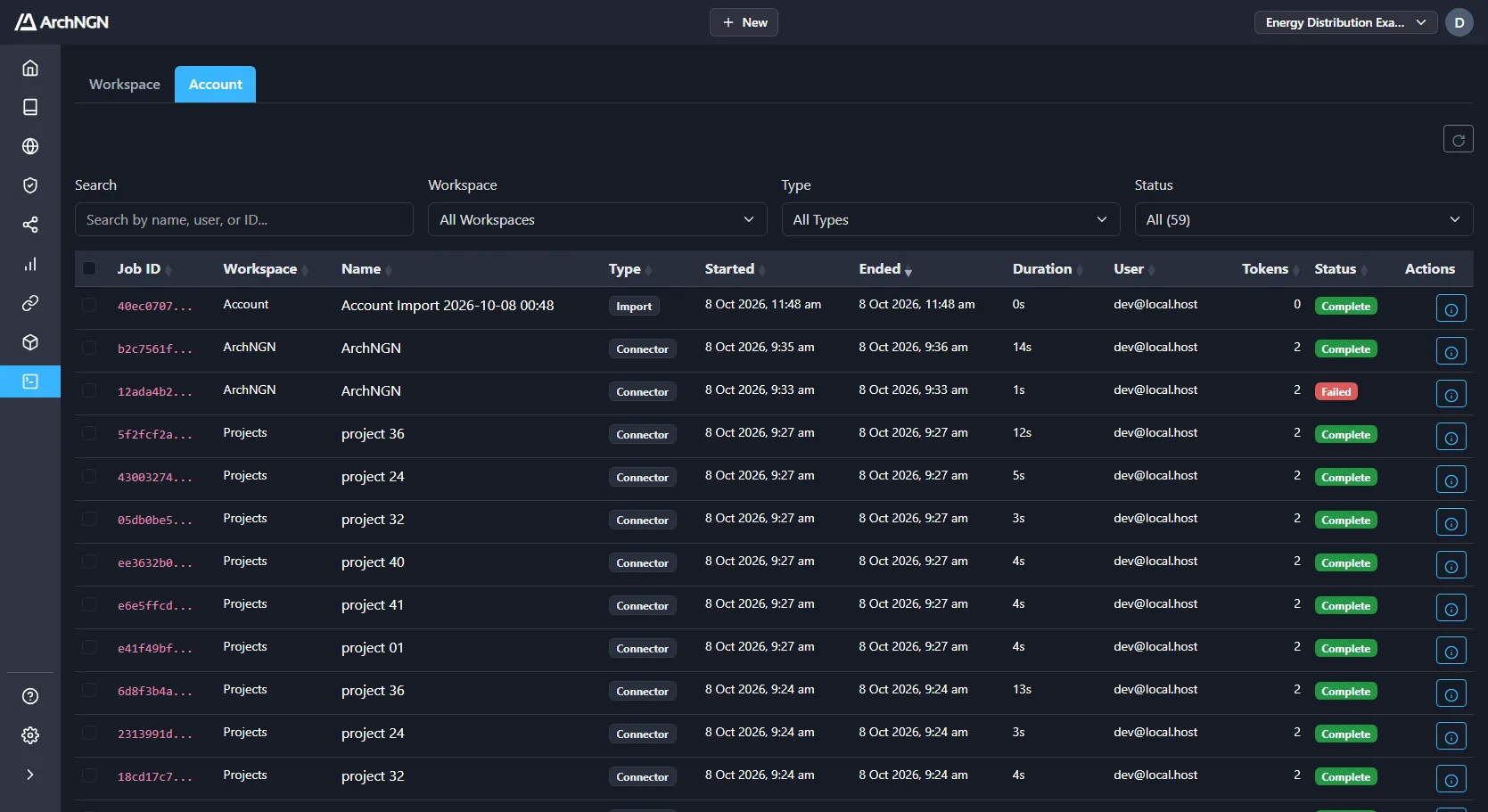The width and height of the screenshot is (1488, 812).
Task: Open job ID 2313991d link
Action: pyautogui.click(x=154, y=734)
